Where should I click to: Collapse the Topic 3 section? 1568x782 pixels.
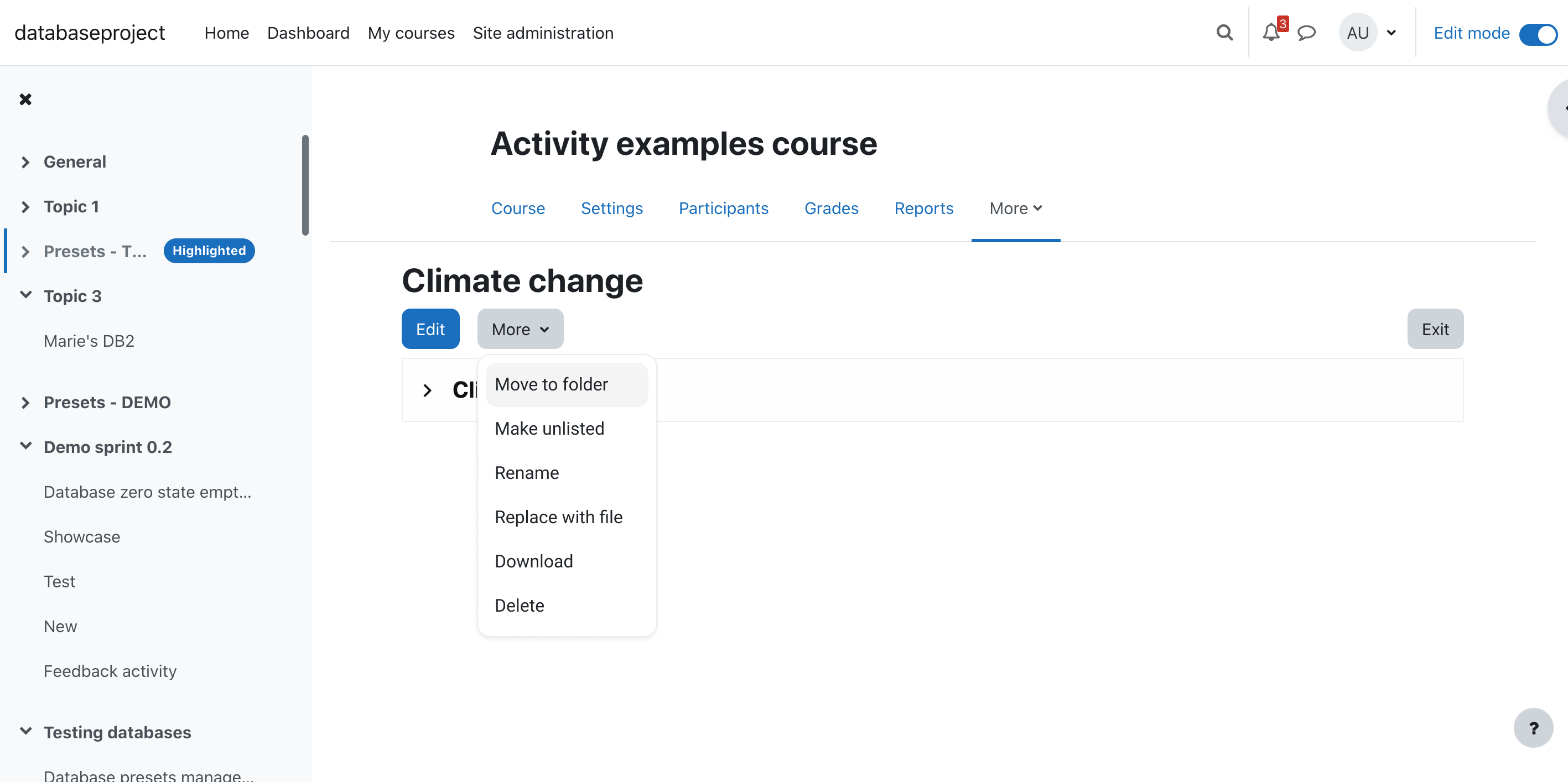point(25,295)
